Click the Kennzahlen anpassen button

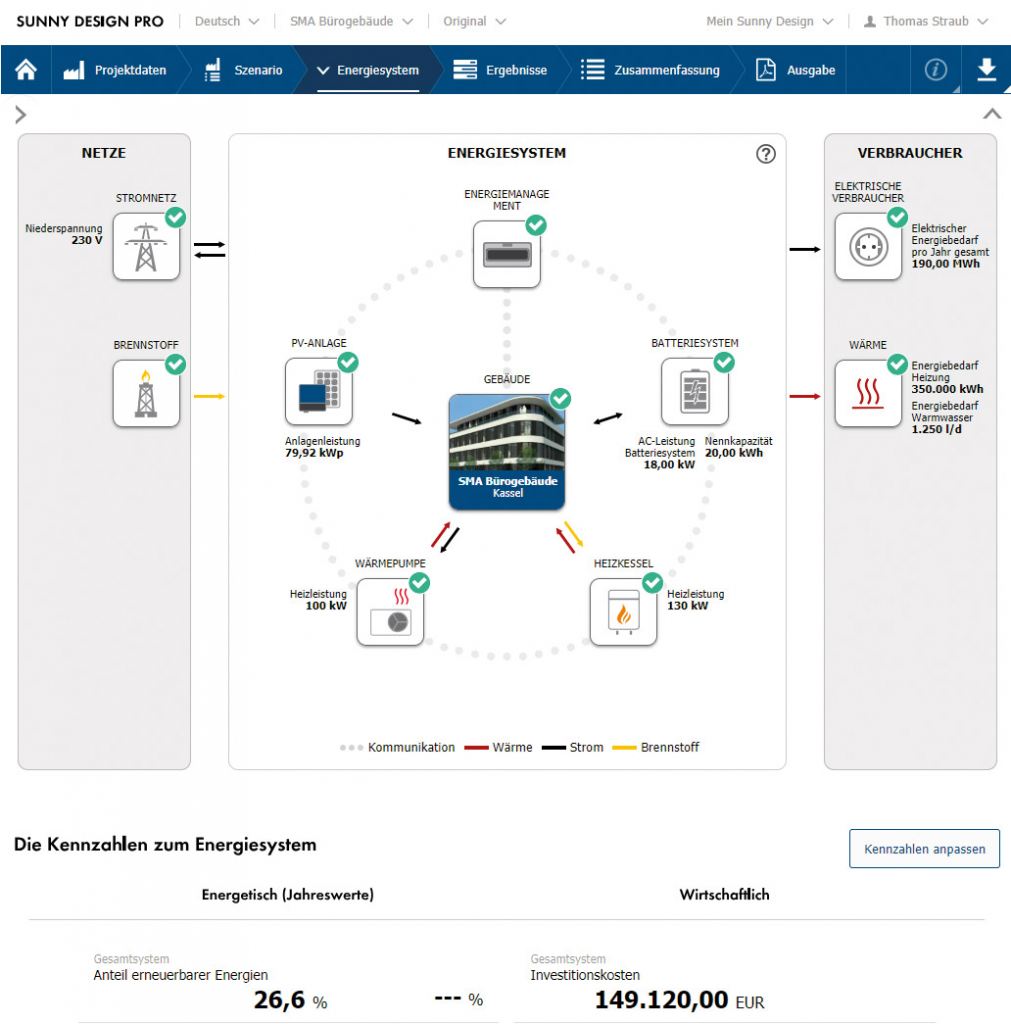924,848
